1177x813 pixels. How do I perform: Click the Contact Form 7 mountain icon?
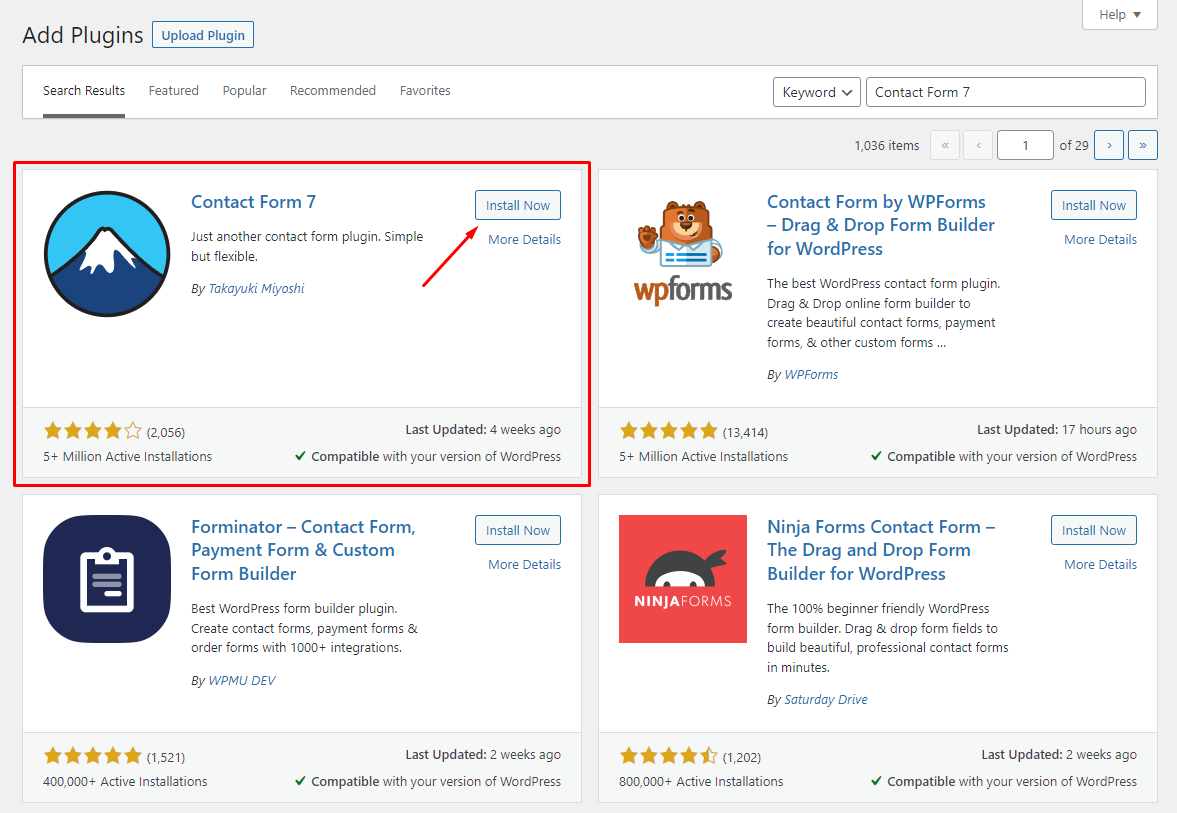click(107, 254)
